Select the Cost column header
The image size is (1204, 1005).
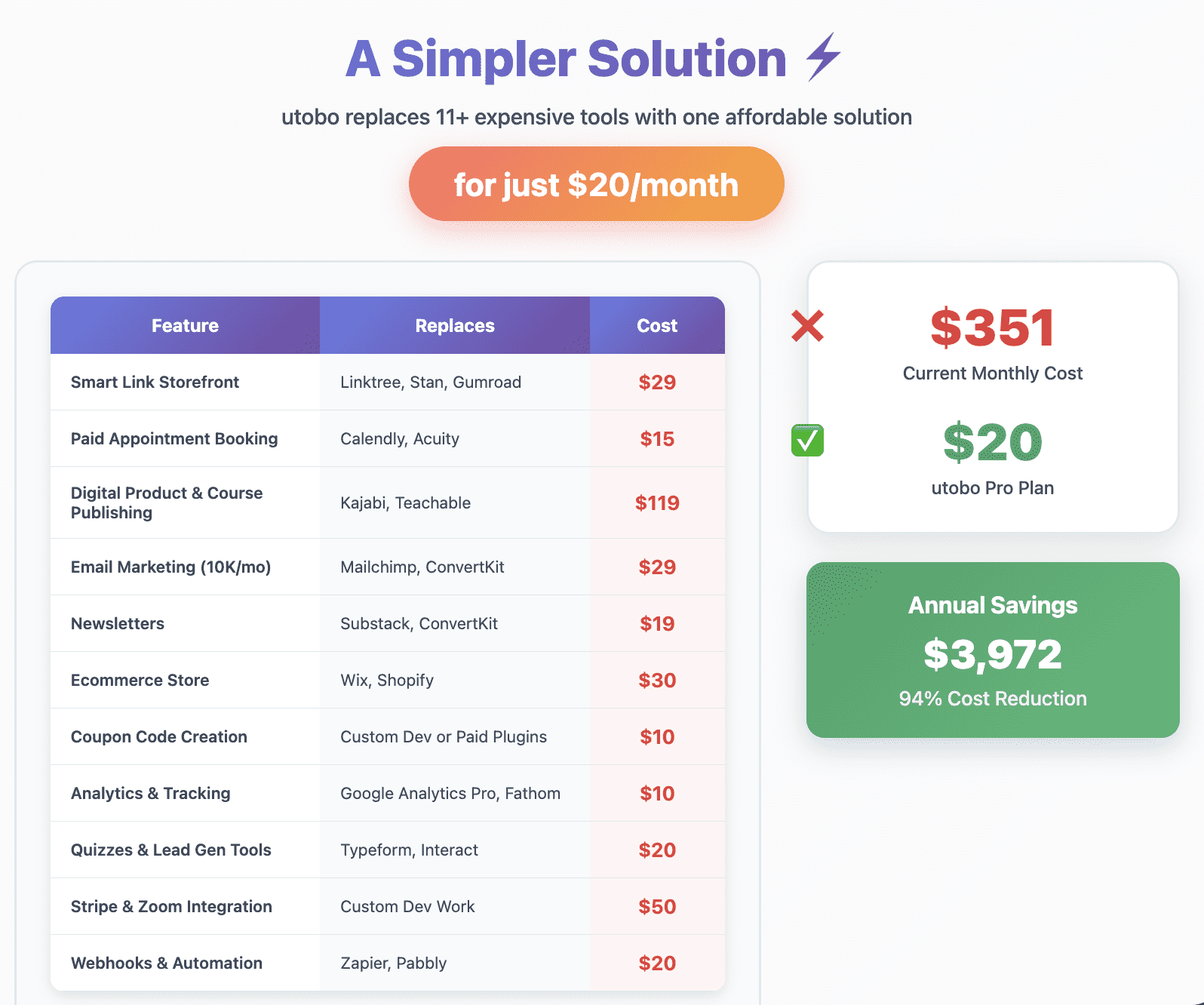[x=657, y=325]
